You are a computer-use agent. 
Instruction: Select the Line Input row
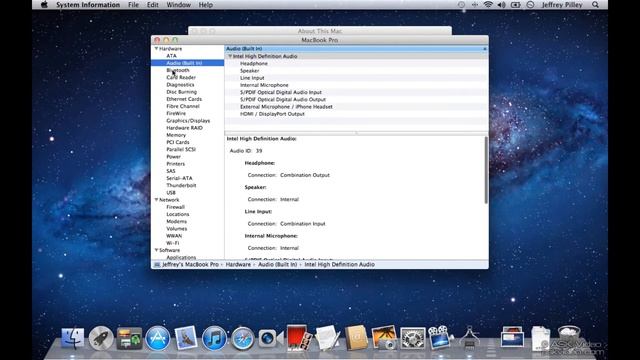pos(356,78)
